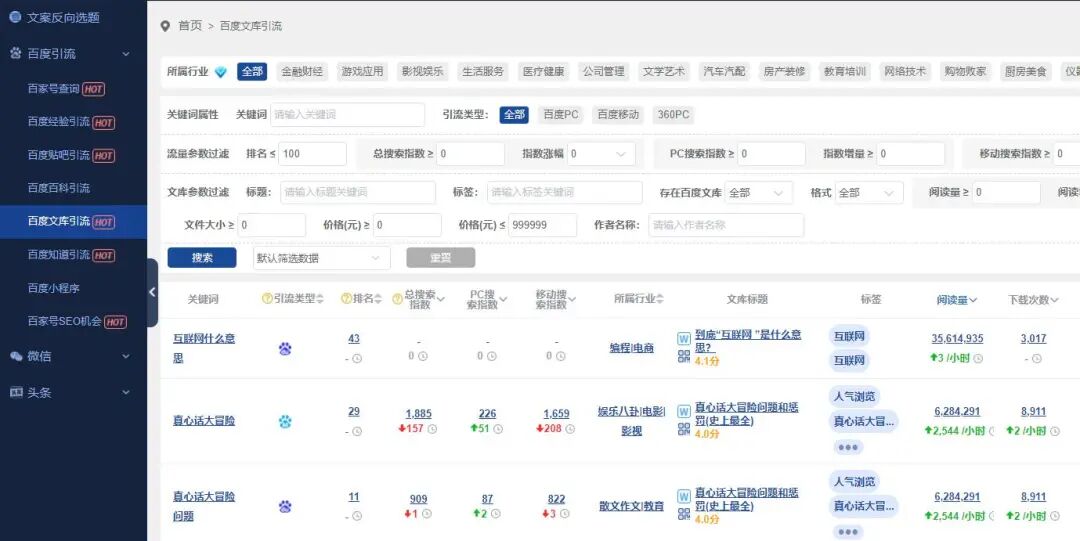Click the 头条 icon in the sidebar
The height and width of the screenshot is (541, 1080).
pyautogui.click(x=16, y=392)
